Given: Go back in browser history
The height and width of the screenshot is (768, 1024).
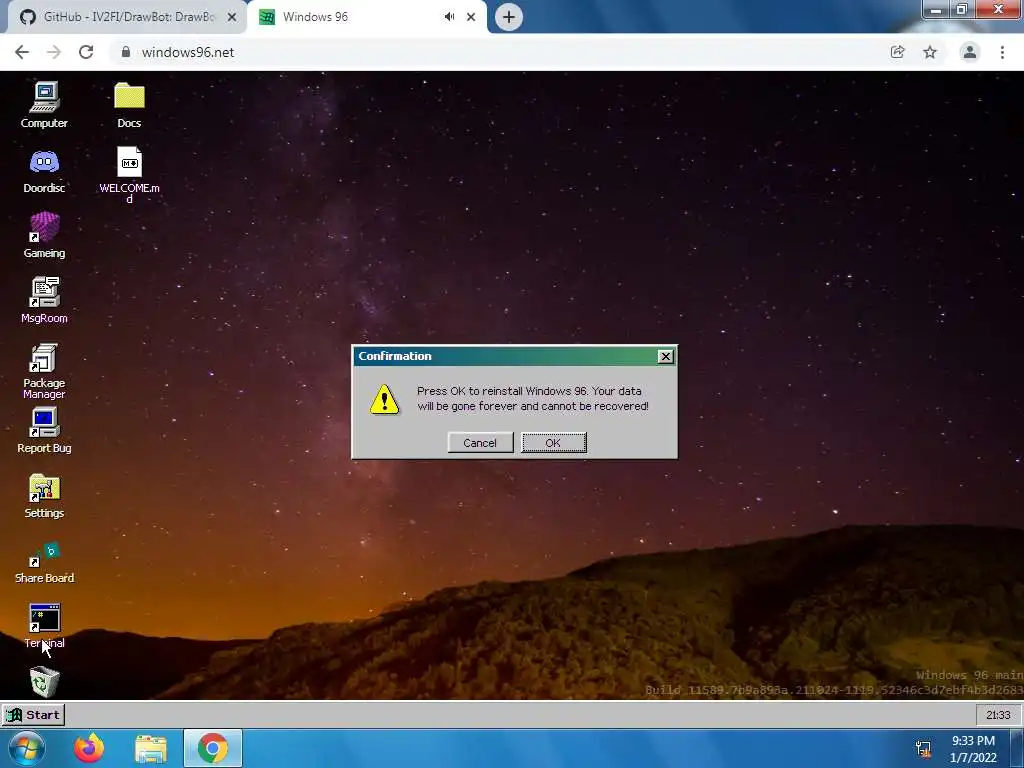Looking at the screenshot, I should coord(22,52).
